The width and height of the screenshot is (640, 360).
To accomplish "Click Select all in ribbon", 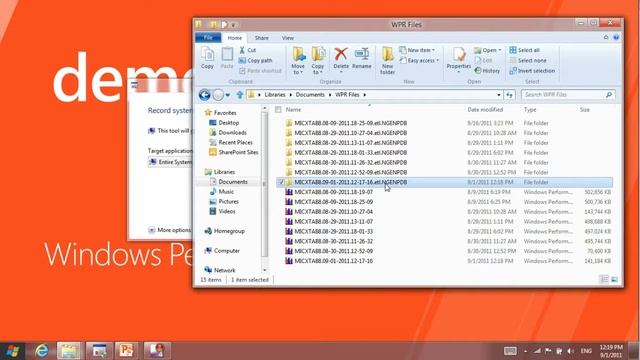I will (524, 50).
